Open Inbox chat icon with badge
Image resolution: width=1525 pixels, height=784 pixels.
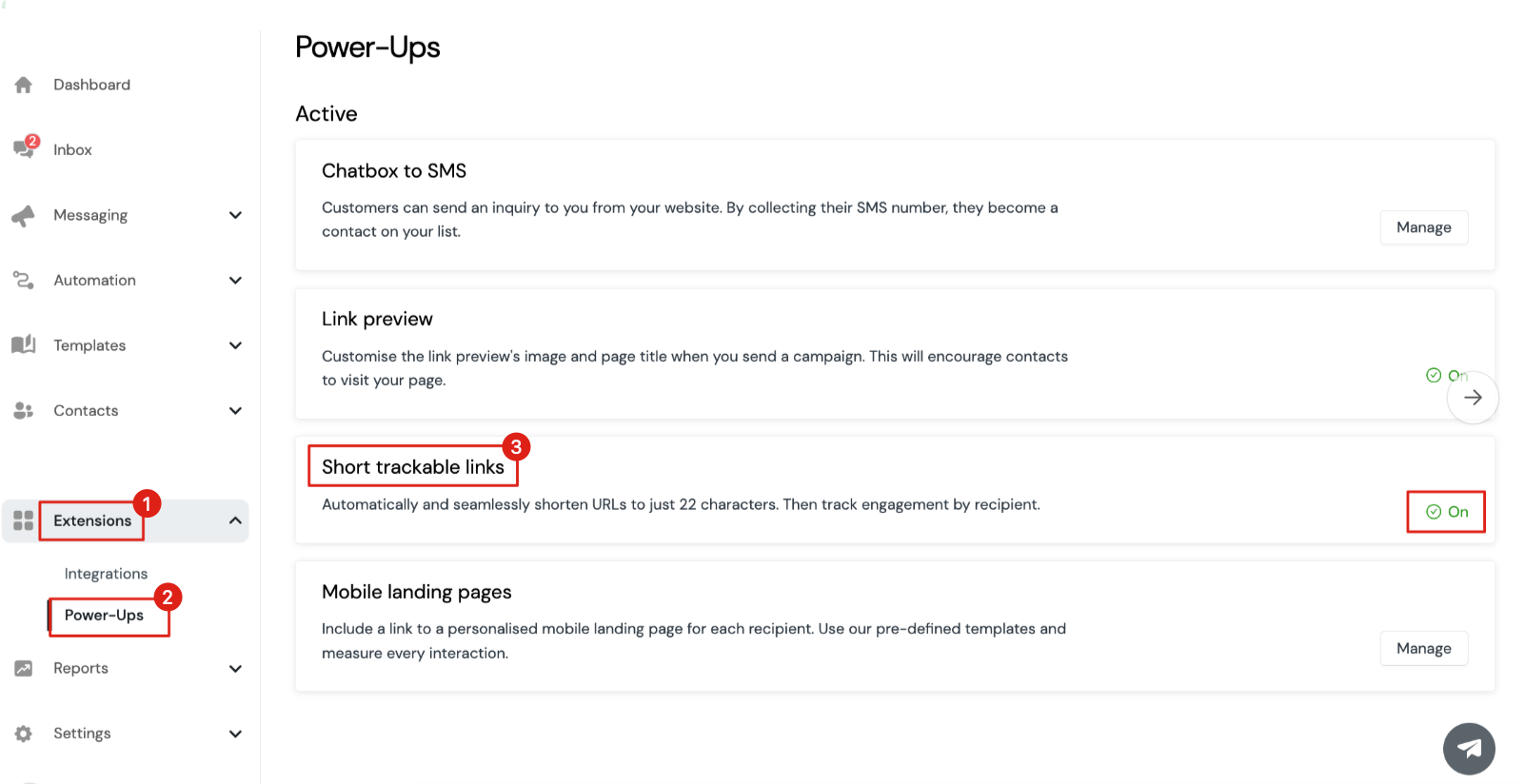(x=26, y=147)
